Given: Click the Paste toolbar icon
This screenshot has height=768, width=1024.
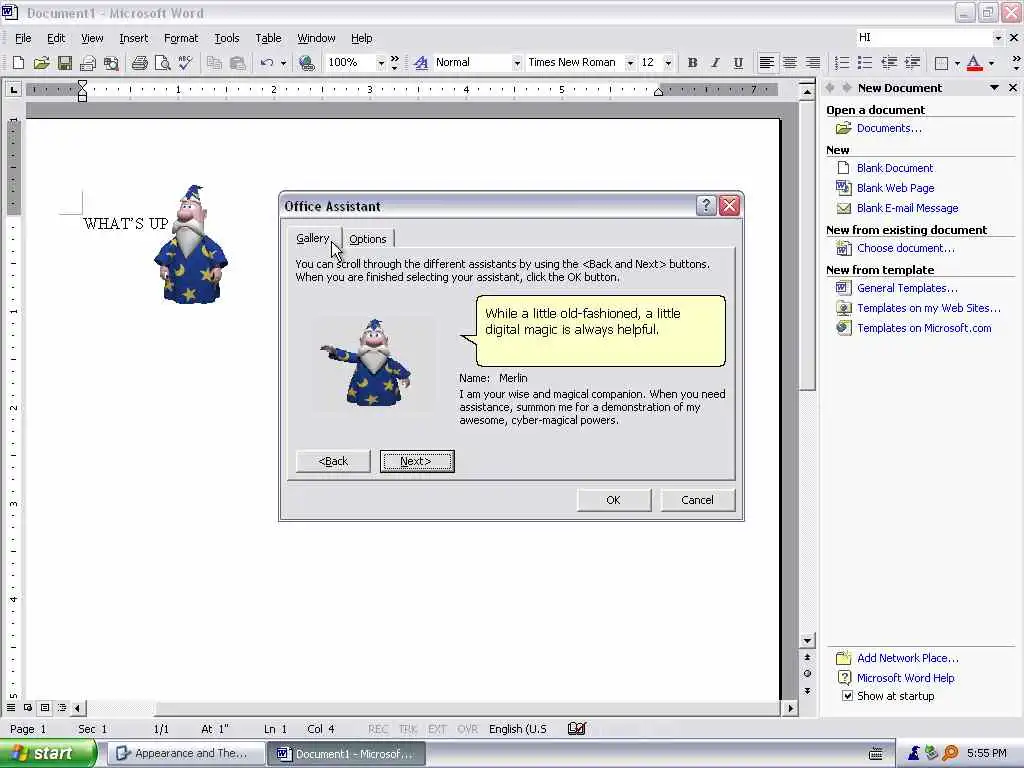Looking at the screenshot, I should 238,63.
